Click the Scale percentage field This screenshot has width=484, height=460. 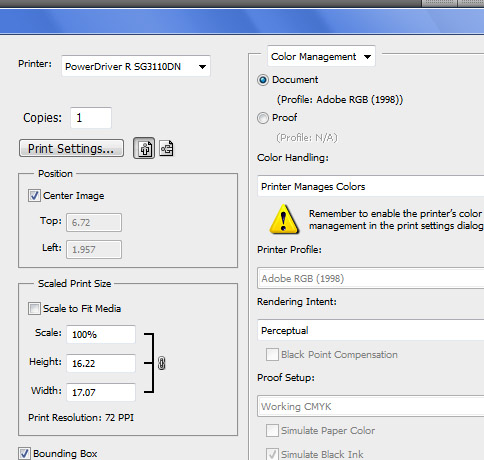point(101,334)
